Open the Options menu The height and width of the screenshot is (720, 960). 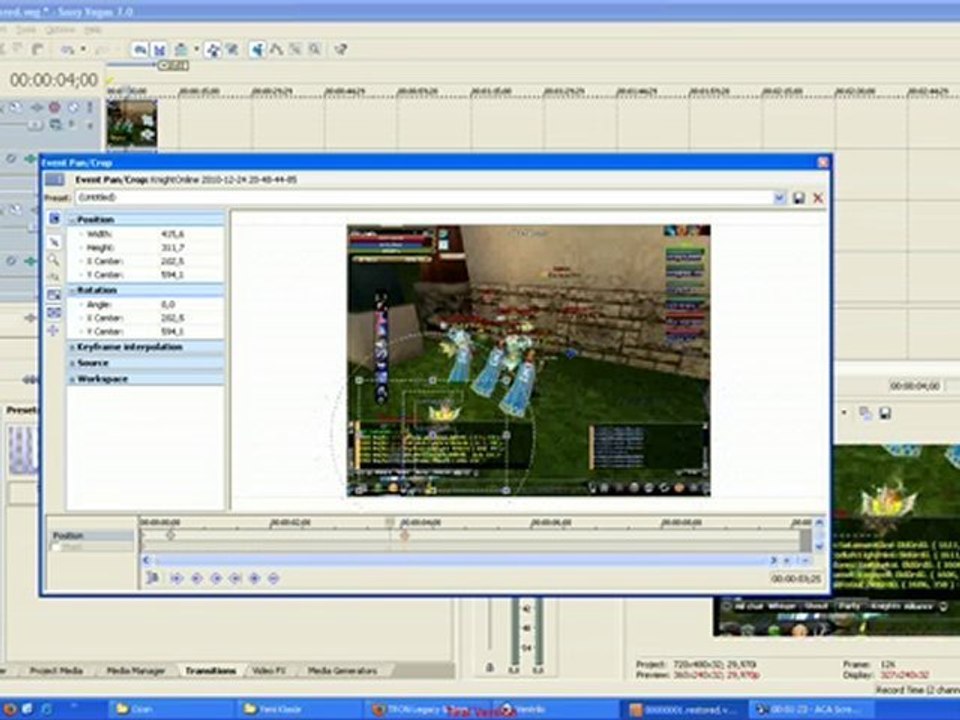[61, 29]
